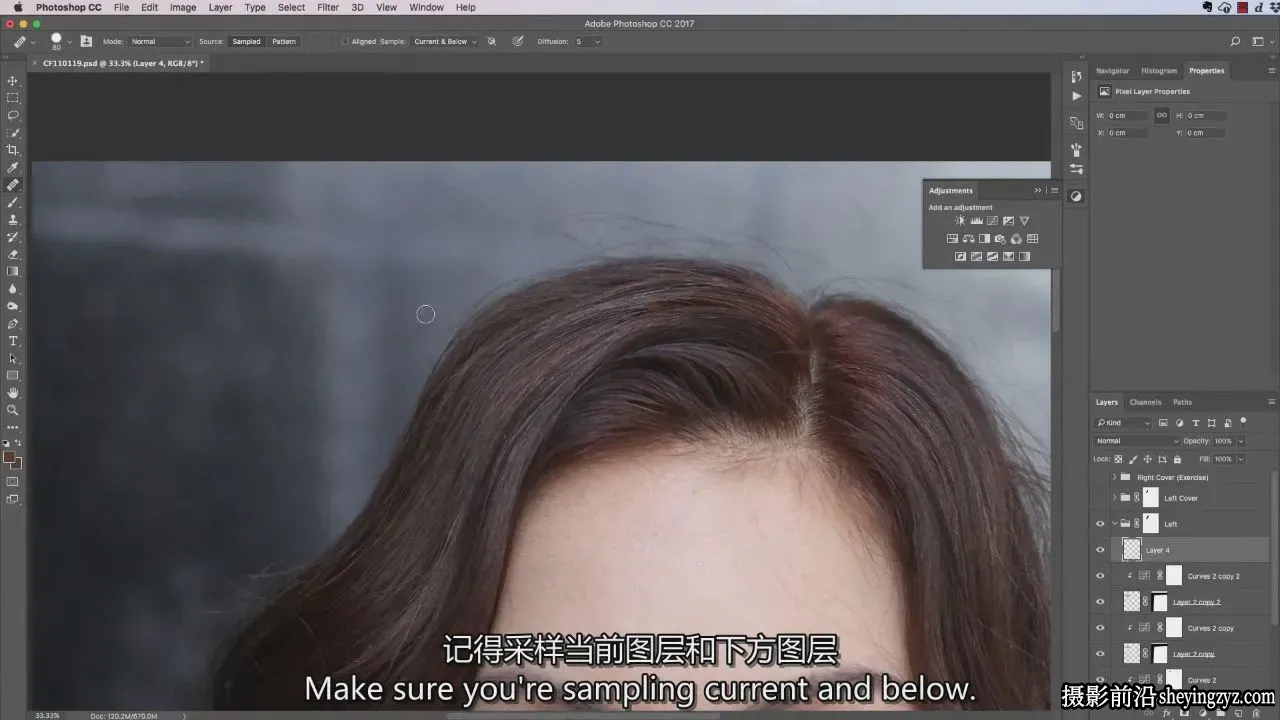Viewport: 1280px width, 720px height.
Task: Select the Type tool
Action: tap(13, 341)
